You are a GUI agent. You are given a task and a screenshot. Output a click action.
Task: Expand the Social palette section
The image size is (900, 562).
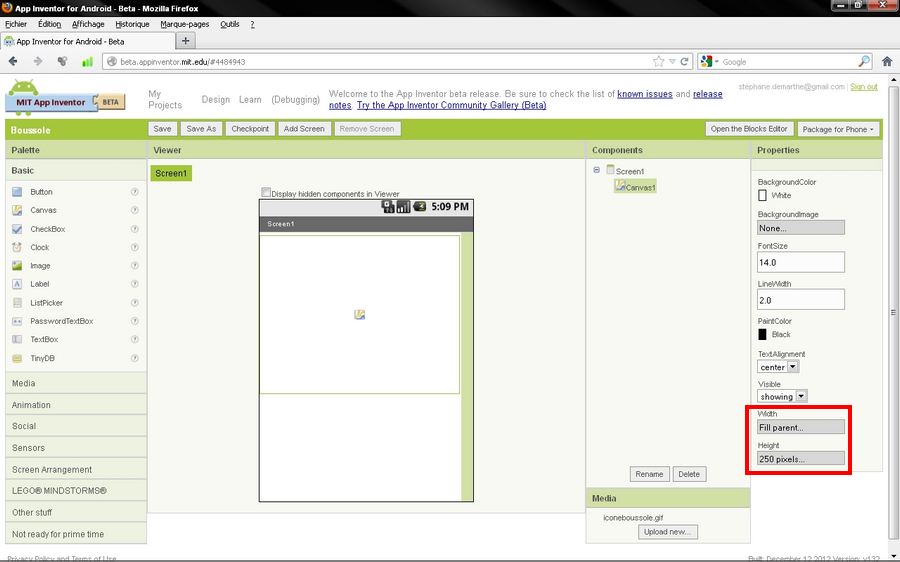76,426
